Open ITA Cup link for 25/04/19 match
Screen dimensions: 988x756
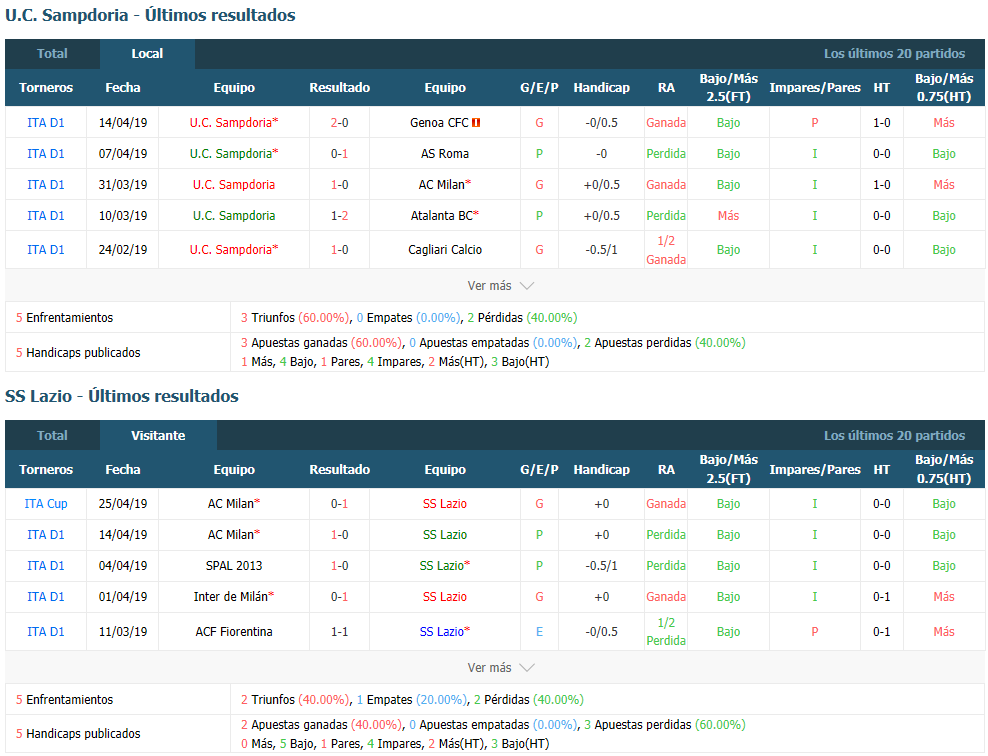[45, 504]
